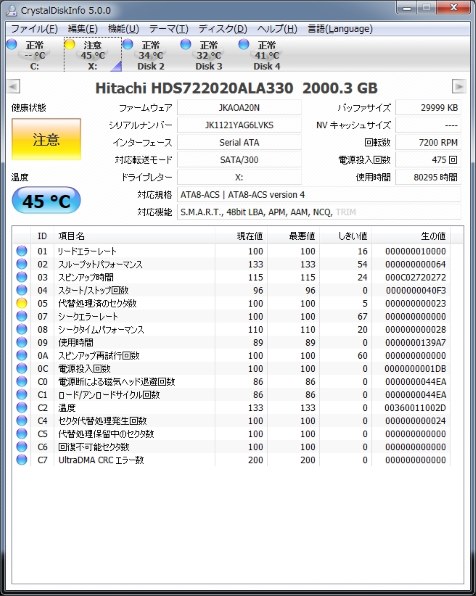The width and height of the screenshot is (476, 596).
Task: Open the テーマ(T) menu
Action: tap(169, 29)
